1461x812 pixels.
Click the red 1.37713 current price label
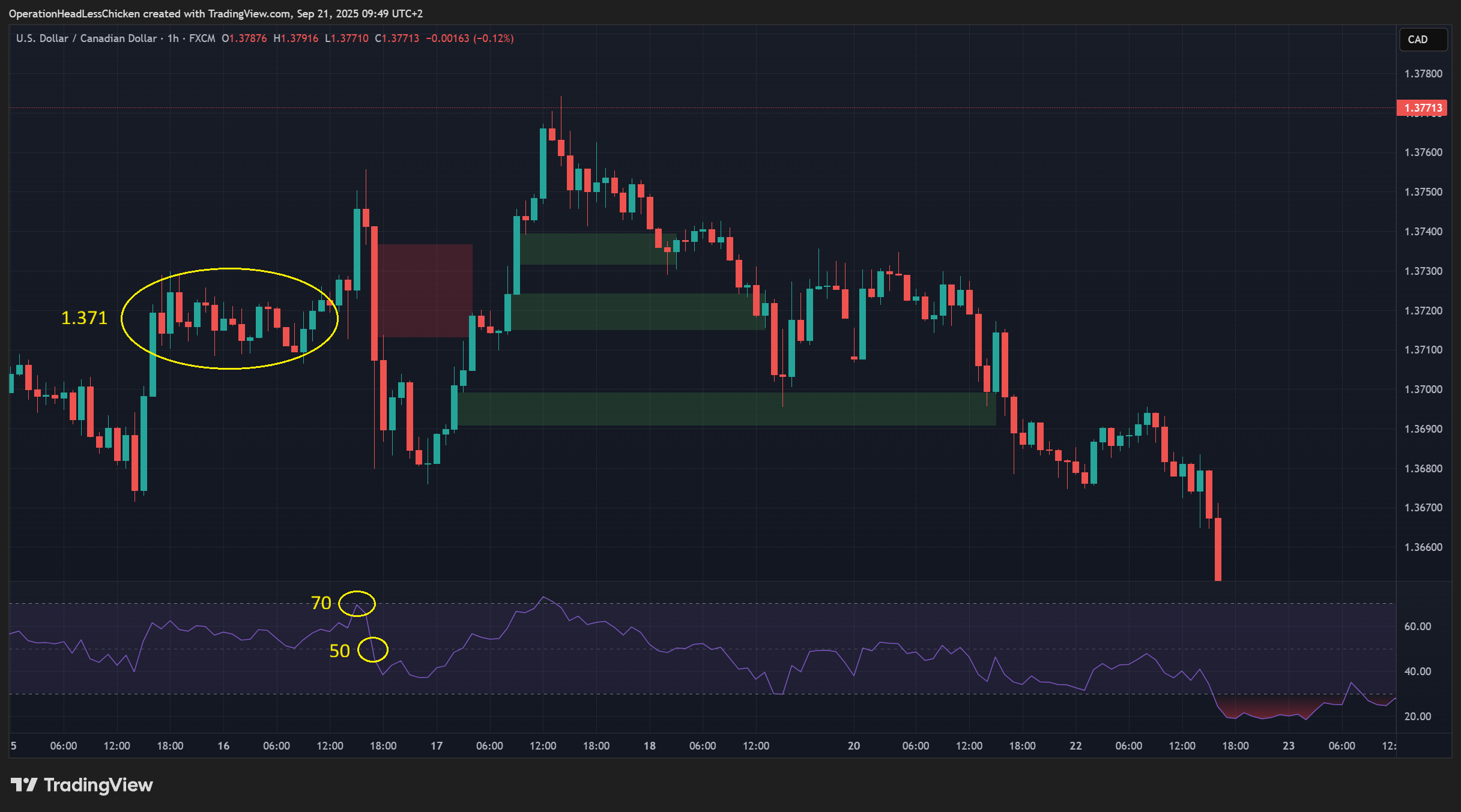1423,108
